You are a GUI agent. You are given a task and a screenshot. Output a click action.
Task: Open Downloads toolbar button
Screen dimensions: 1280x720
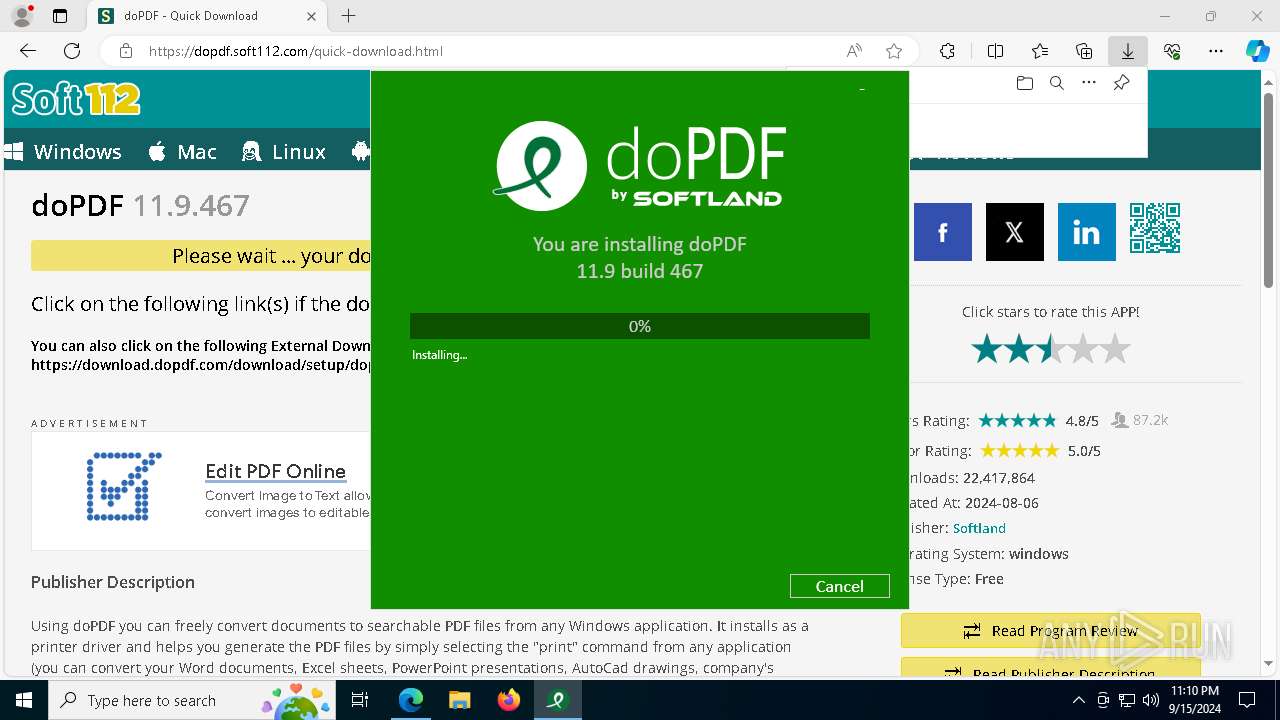[x=1127, y=51]
